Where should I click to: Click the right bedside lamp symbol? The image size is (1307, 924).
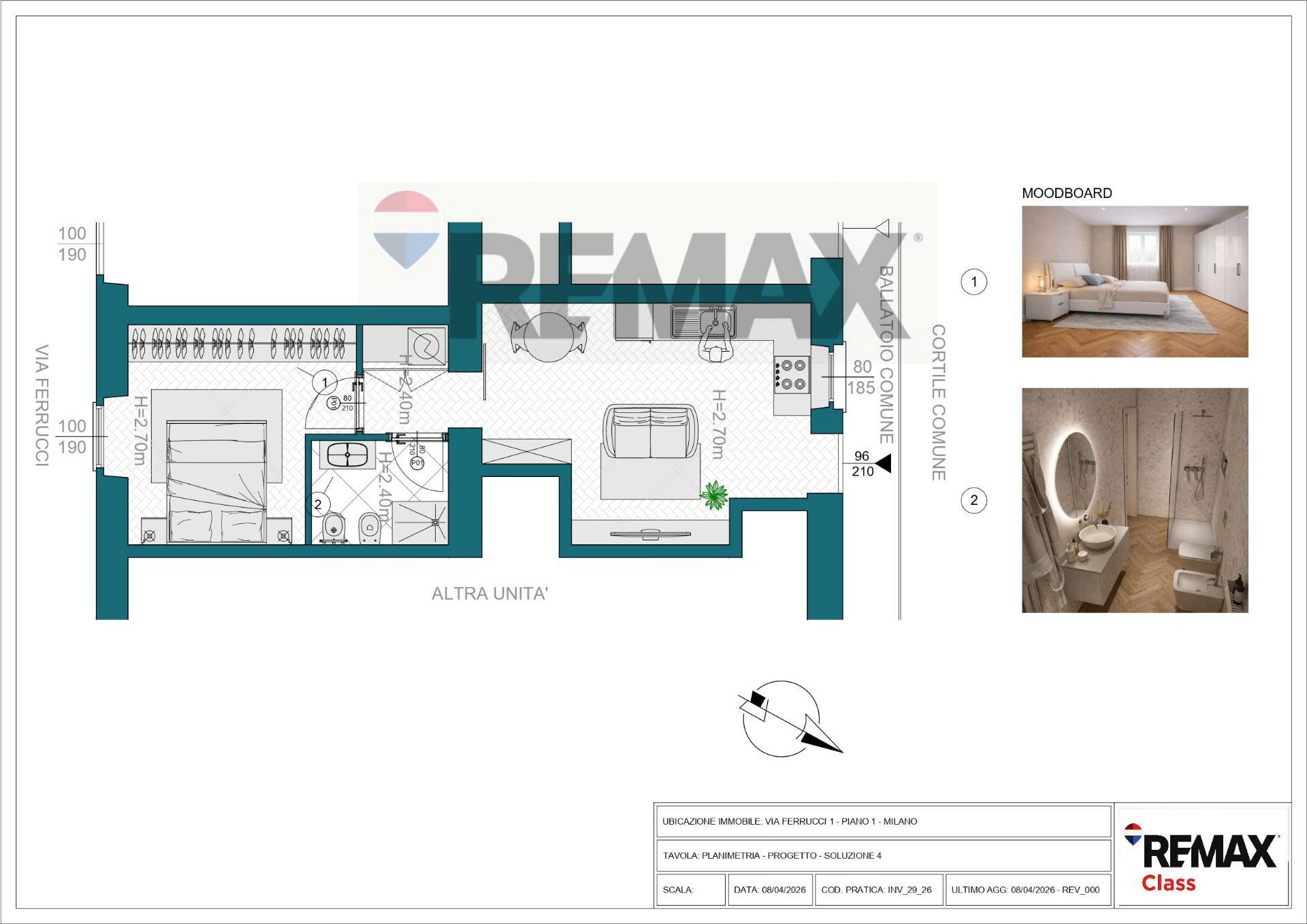point(284,536)
